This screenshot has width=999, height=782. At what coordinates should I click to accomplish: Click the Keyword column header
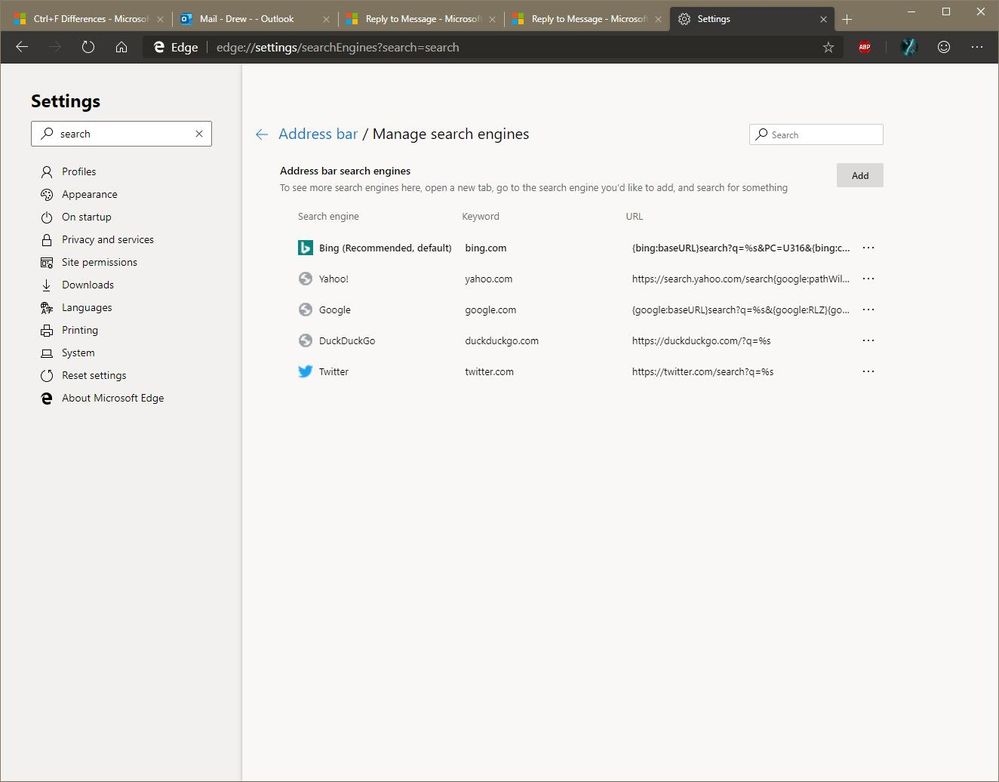480,217
